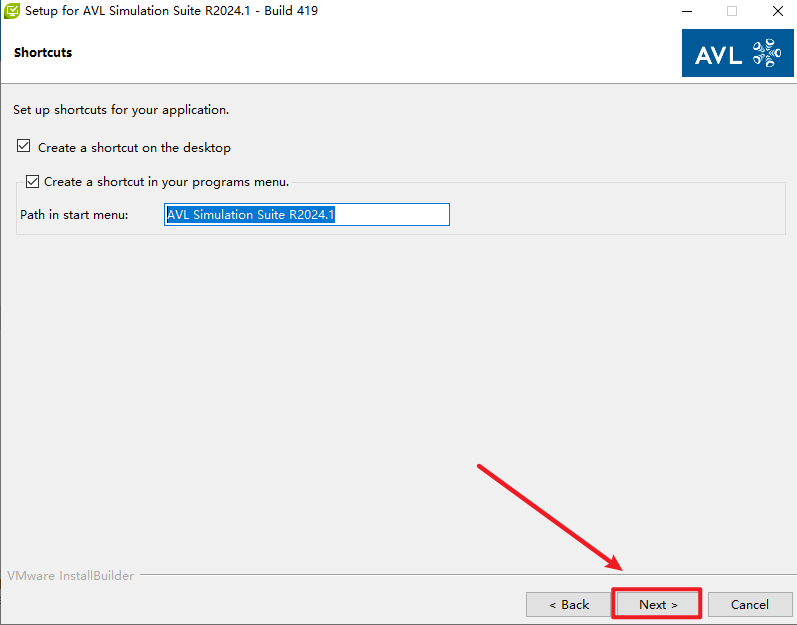
Task: Click the installer icon in the title bar
Action: (12, 11)
